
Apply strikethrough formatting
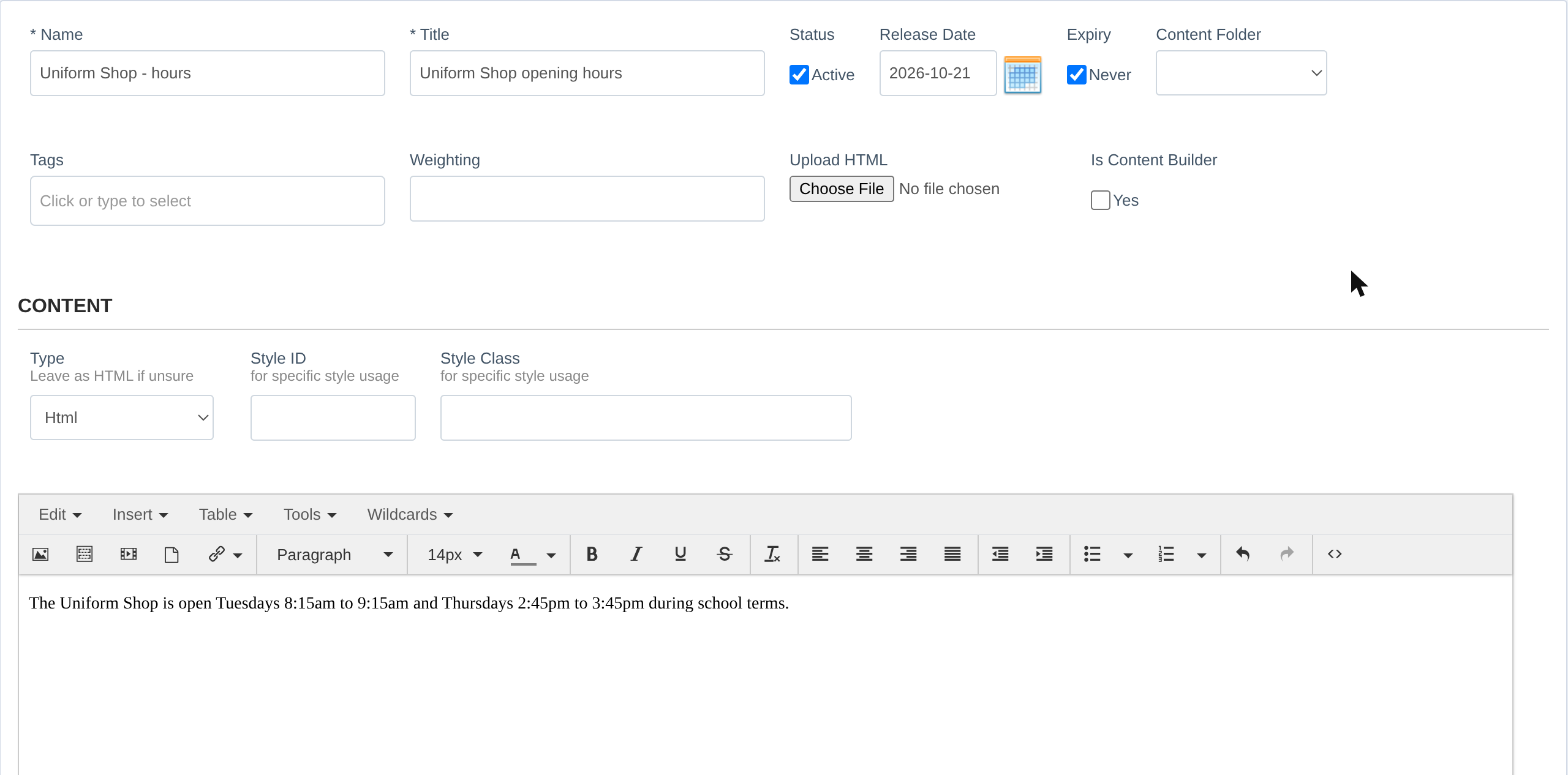[x=724, y=554]
